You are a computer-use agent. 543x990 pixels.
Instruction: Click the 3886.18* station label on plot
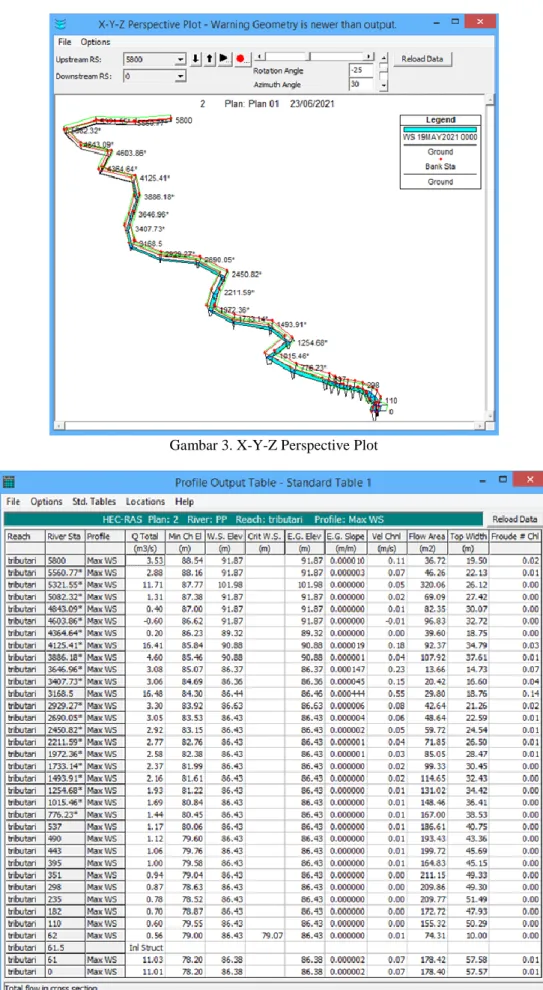[159, 196]
